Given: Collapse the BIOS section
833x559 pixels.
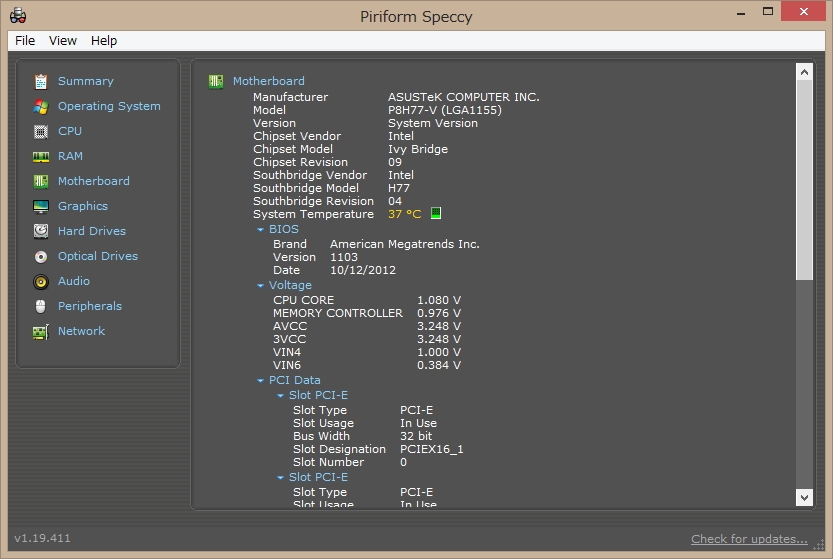Looking at the screenshot, I should coord(261,229).
